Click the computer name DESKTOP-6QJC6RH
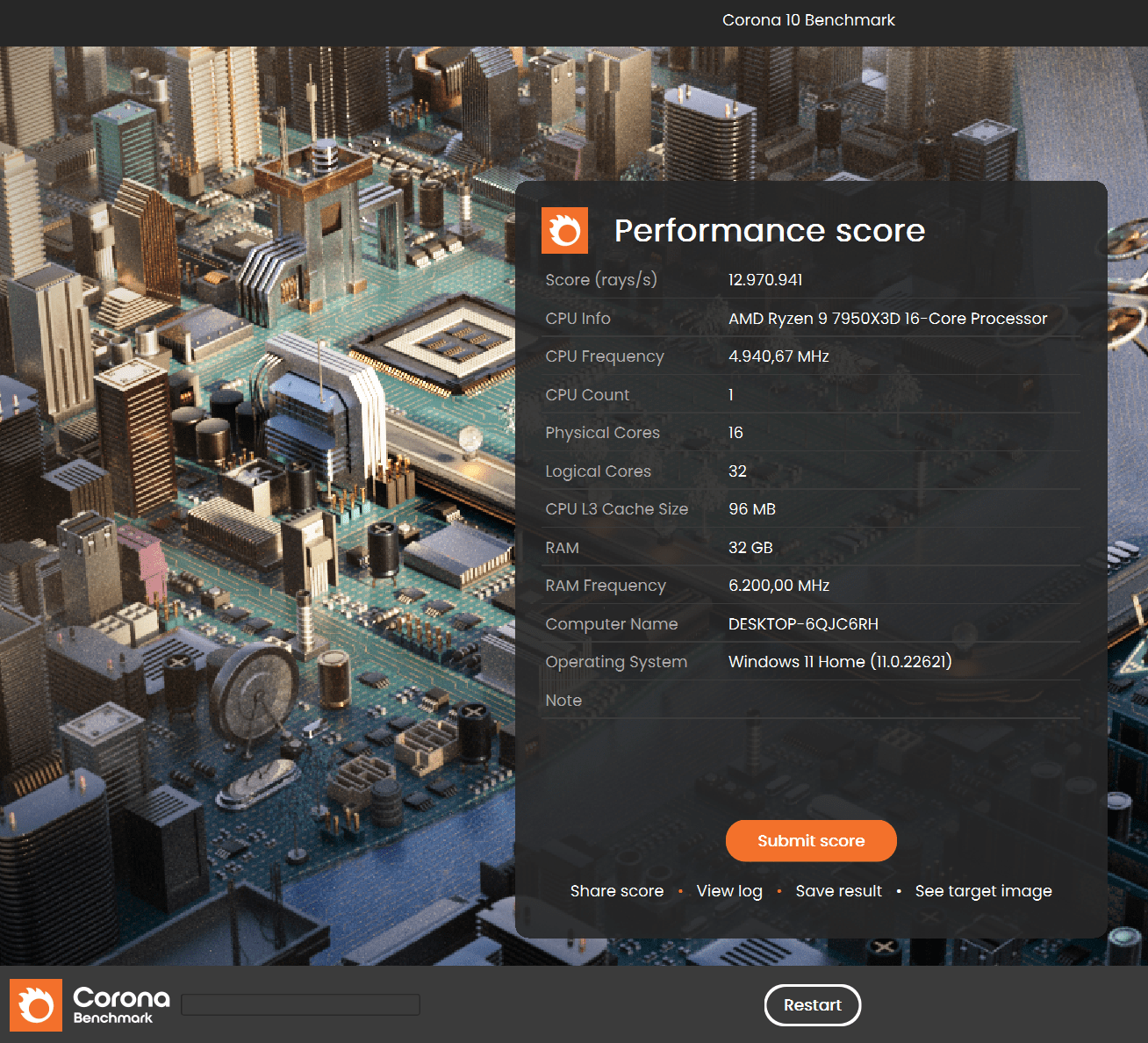Viewport: 1148px width, 1043px height. (803, 624)
